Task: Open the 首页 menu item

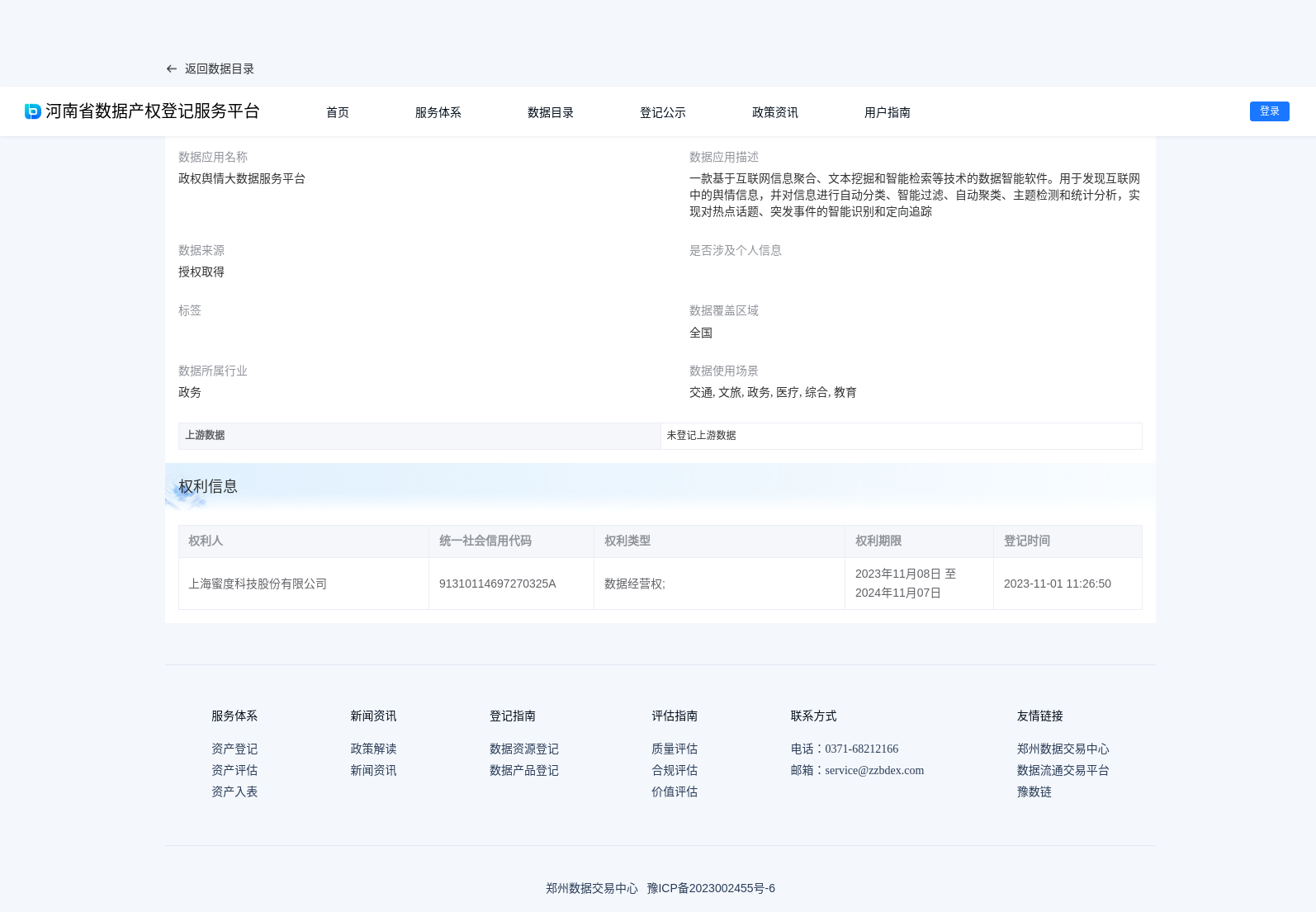Action: click(x=338, y=112)
